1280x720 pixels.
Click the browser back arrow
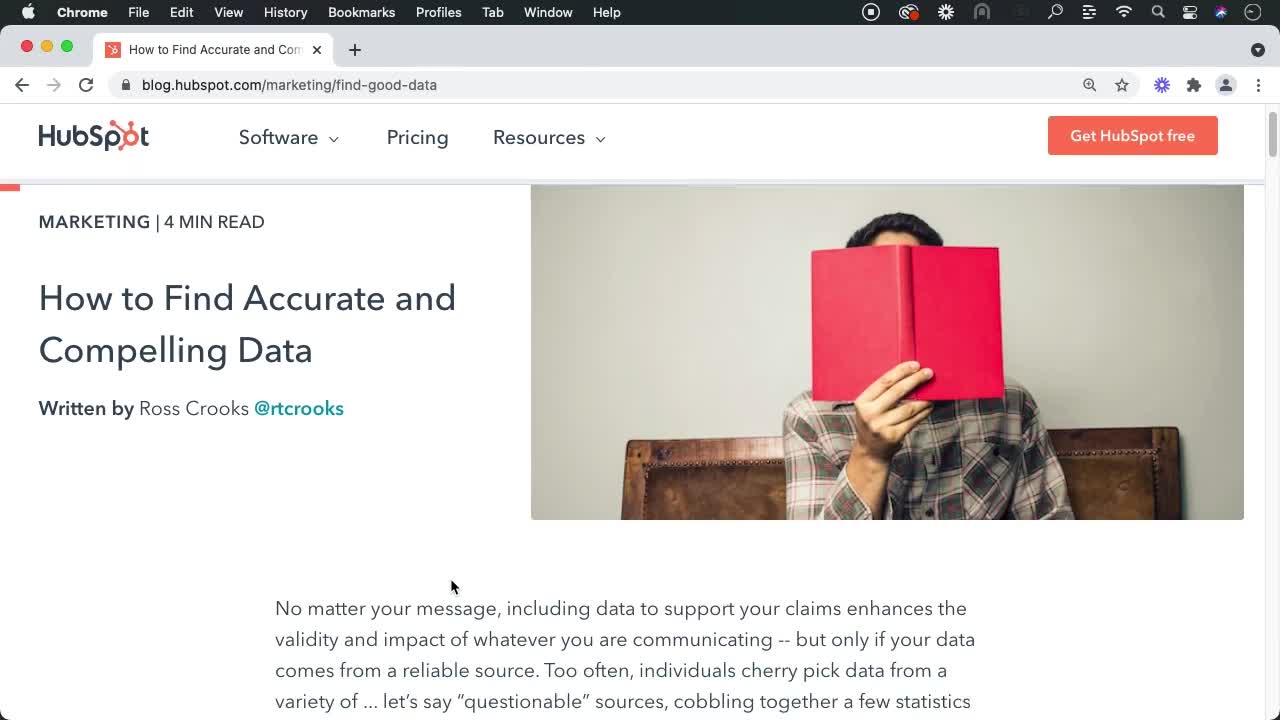[22, 85]
